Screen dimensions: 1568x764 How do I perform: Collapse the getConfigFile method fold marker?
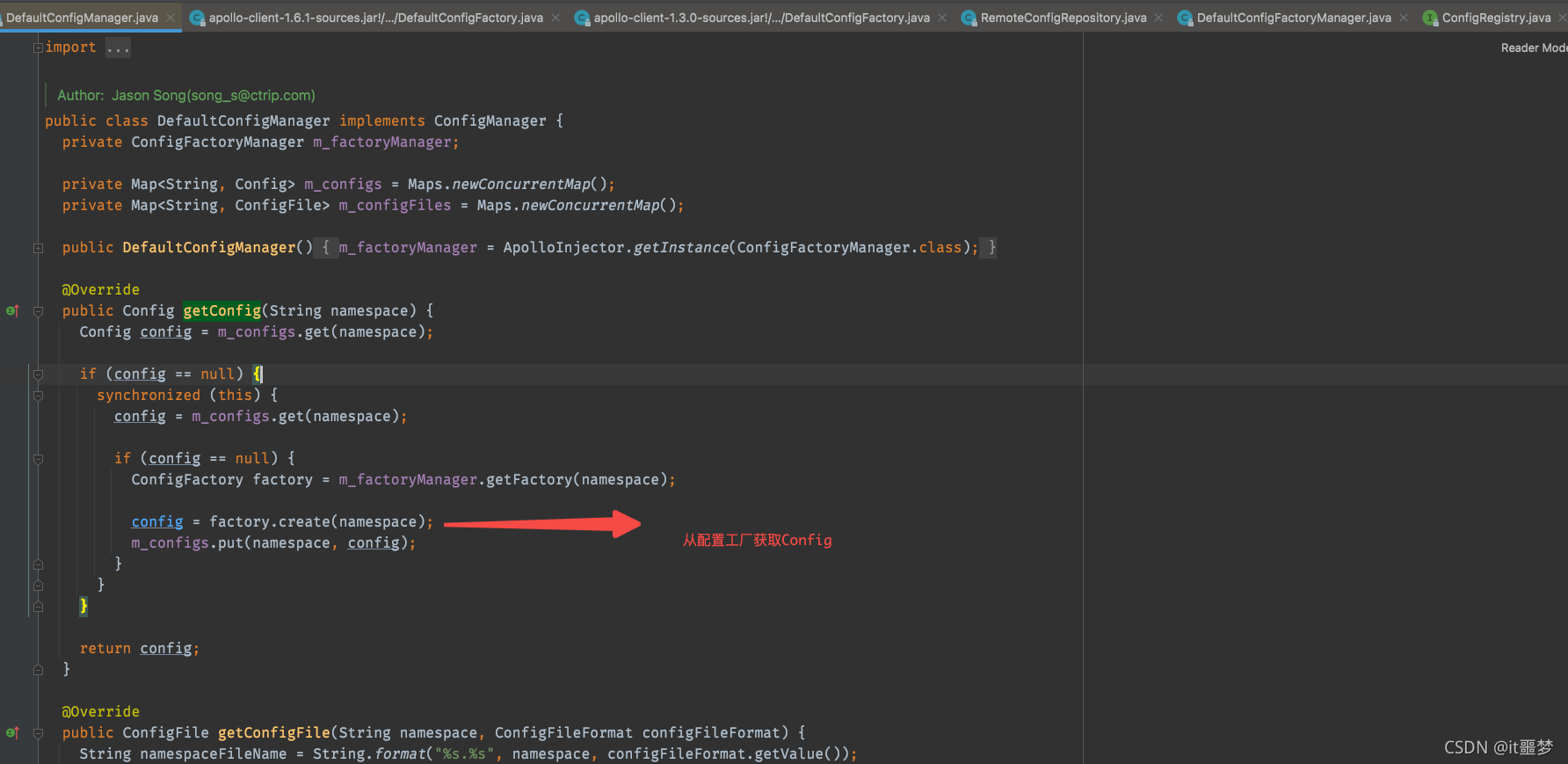[x=38, y=733]
